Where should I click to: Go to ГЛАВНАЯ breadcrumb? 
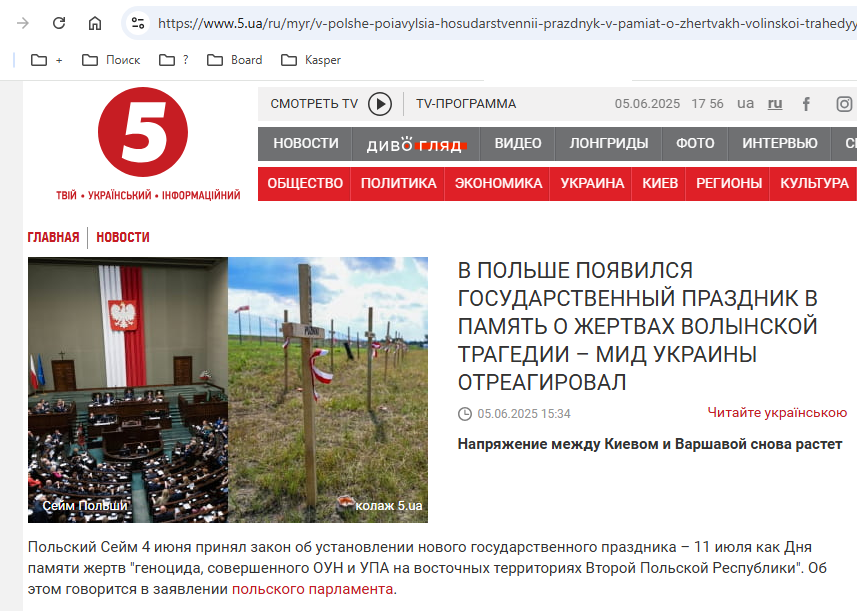pos(53,237)
